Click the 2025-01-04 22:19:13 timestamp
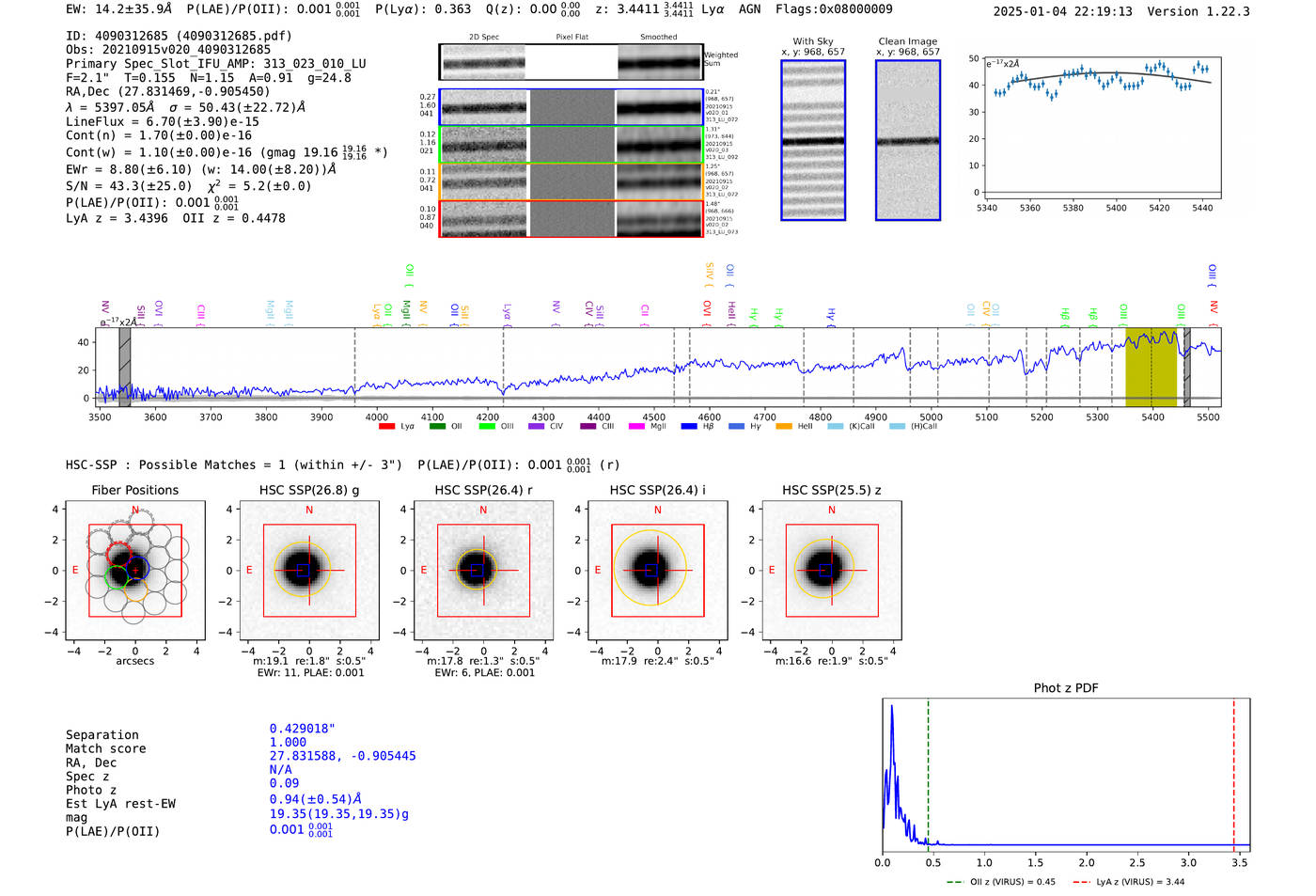Image resolution: width=1316 pixels, height=896 pixels. tap(1062, 12)
